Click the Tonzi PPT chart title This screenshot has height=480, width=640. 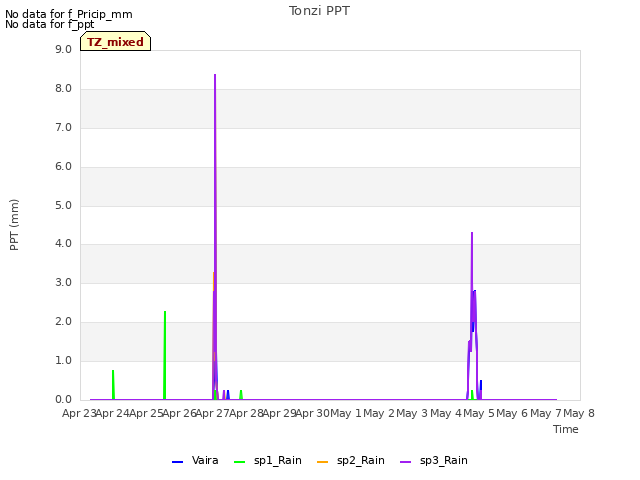pos(319,11)
